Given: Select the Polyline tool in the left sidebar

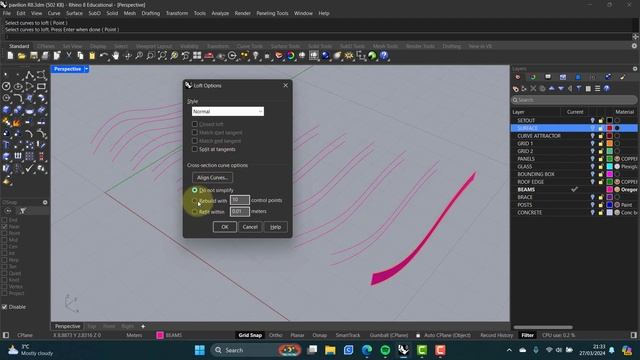Looking at the screenshot, I should pyautogui.click(x=29, y=75).
